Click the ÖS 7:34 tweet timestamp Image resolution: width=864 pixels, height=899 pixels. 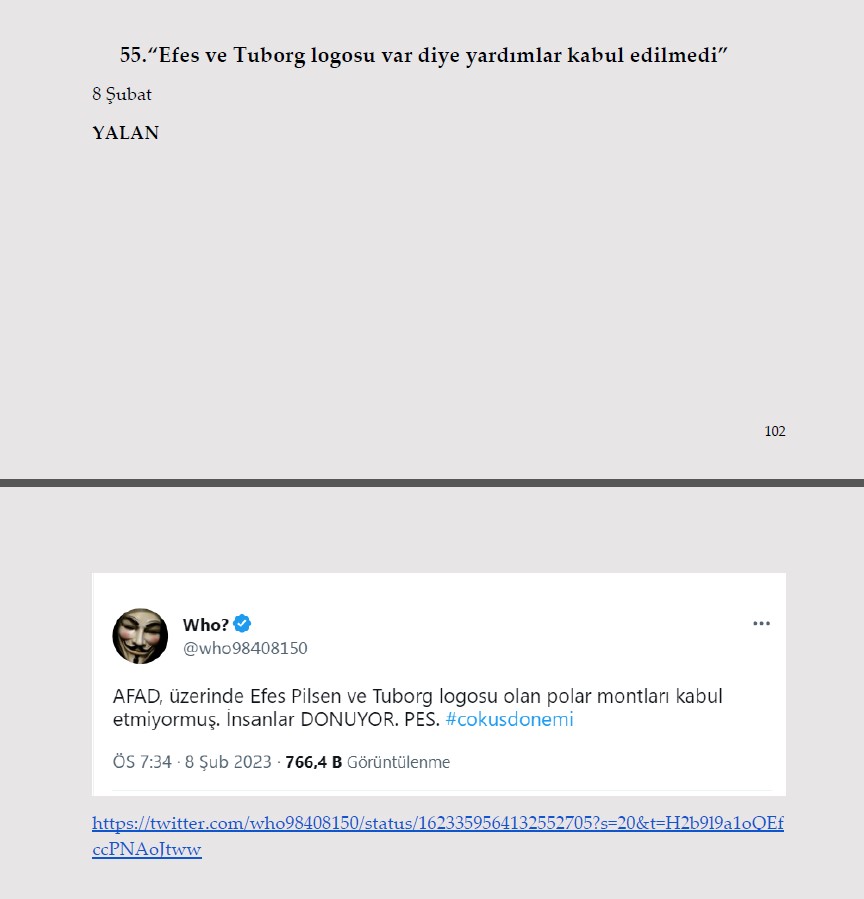(142, 762)
